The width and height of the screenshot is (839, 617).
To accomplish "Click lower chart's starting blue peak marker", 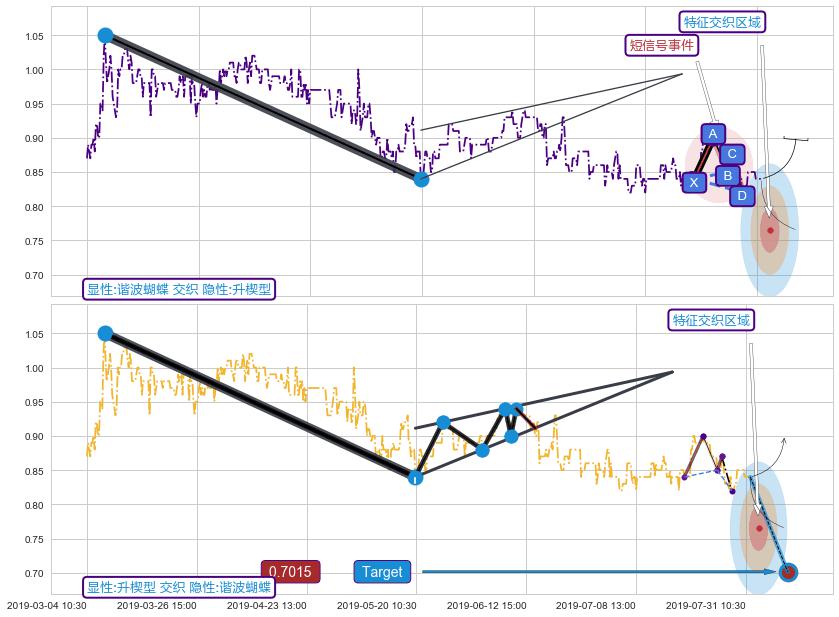I will click(x=105, y=333).
